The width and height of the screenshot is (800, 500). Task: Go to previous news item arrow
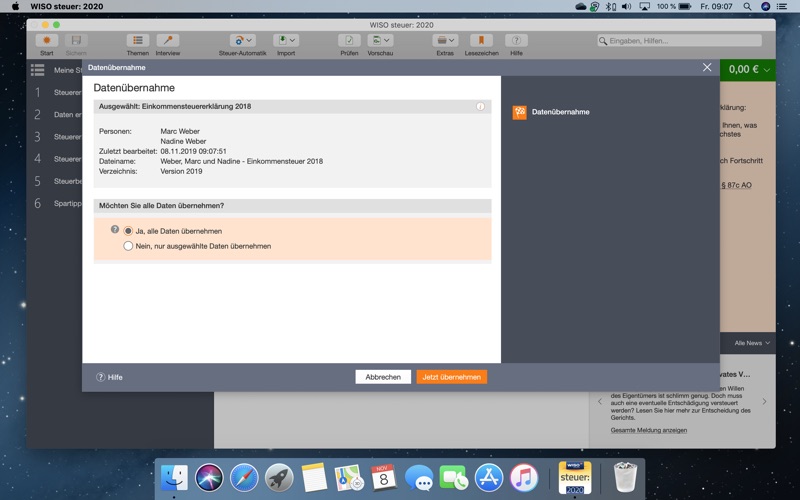click(600, 402)
